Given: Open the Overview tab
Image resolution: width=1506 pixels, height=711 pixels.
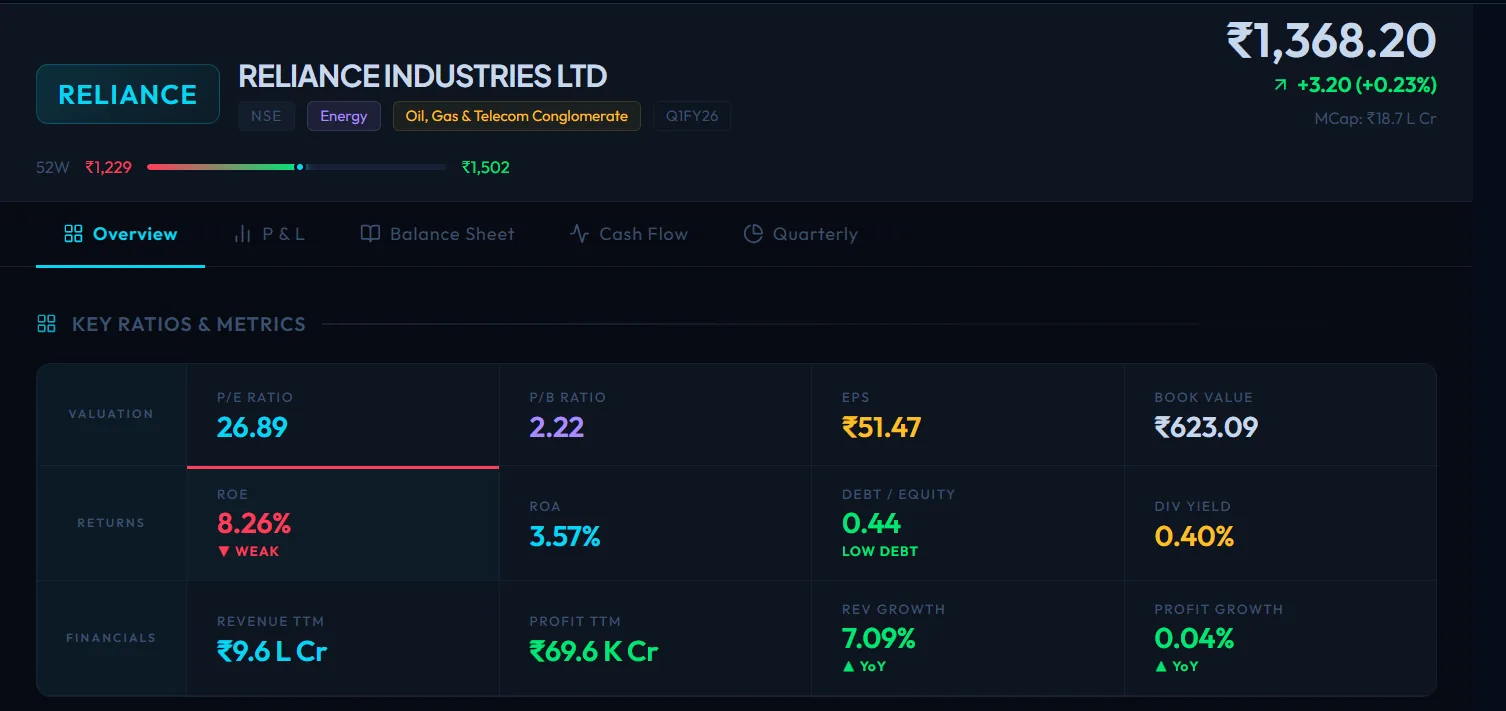Looking at the screenshot, I should (x=120, y=234).
